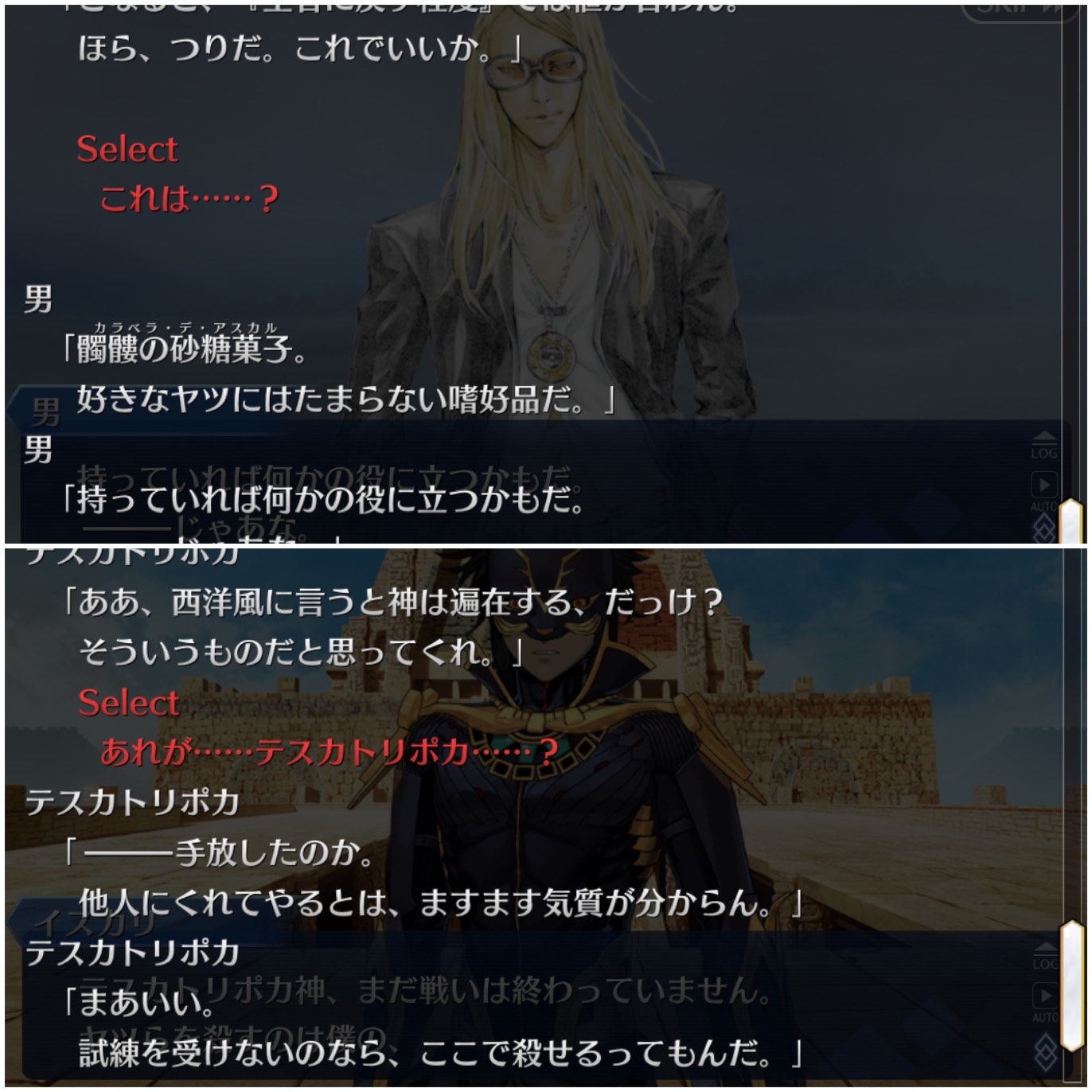Select the choice あれが……テスカトリポカ……？
This screenshot has width=1092, height=1092.
[330, 751]
